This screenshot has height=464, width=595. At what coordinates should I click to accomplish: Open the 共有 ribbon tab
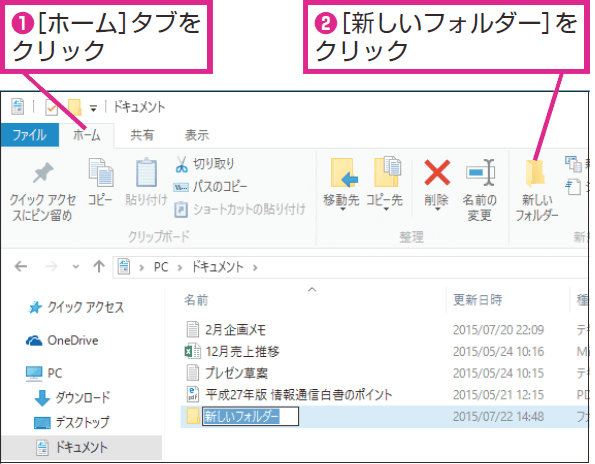tap(142, 135)
